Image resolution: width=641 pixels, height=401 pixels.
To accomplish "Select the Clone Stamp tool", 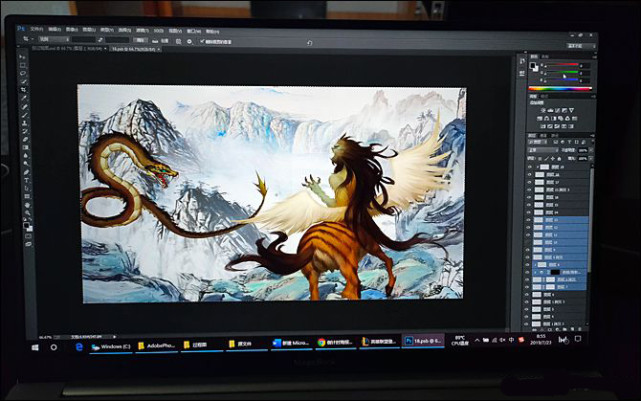I will tap(25, 123).
